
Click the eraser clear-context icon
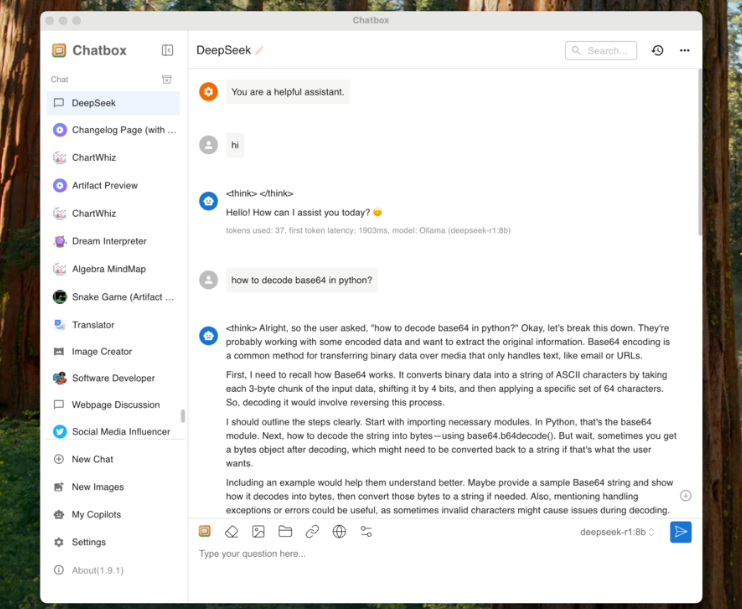tap(231, 531)
